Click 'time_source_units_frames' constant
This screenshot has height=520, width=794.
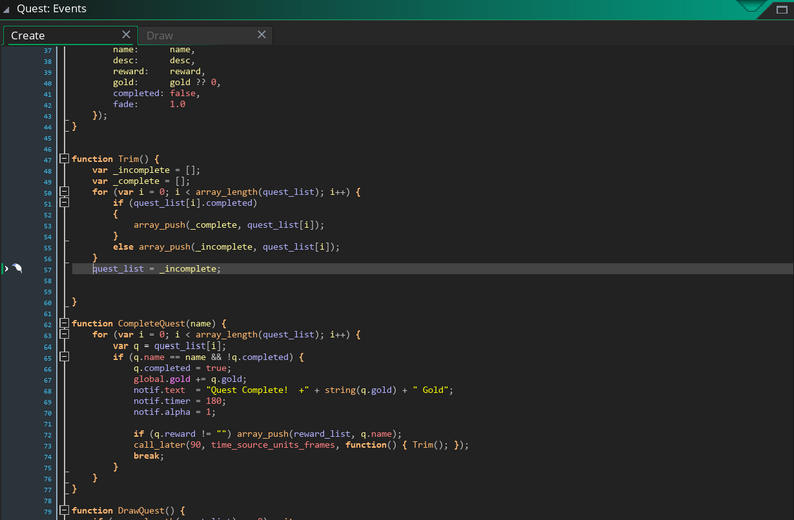(x=273, y=445)
